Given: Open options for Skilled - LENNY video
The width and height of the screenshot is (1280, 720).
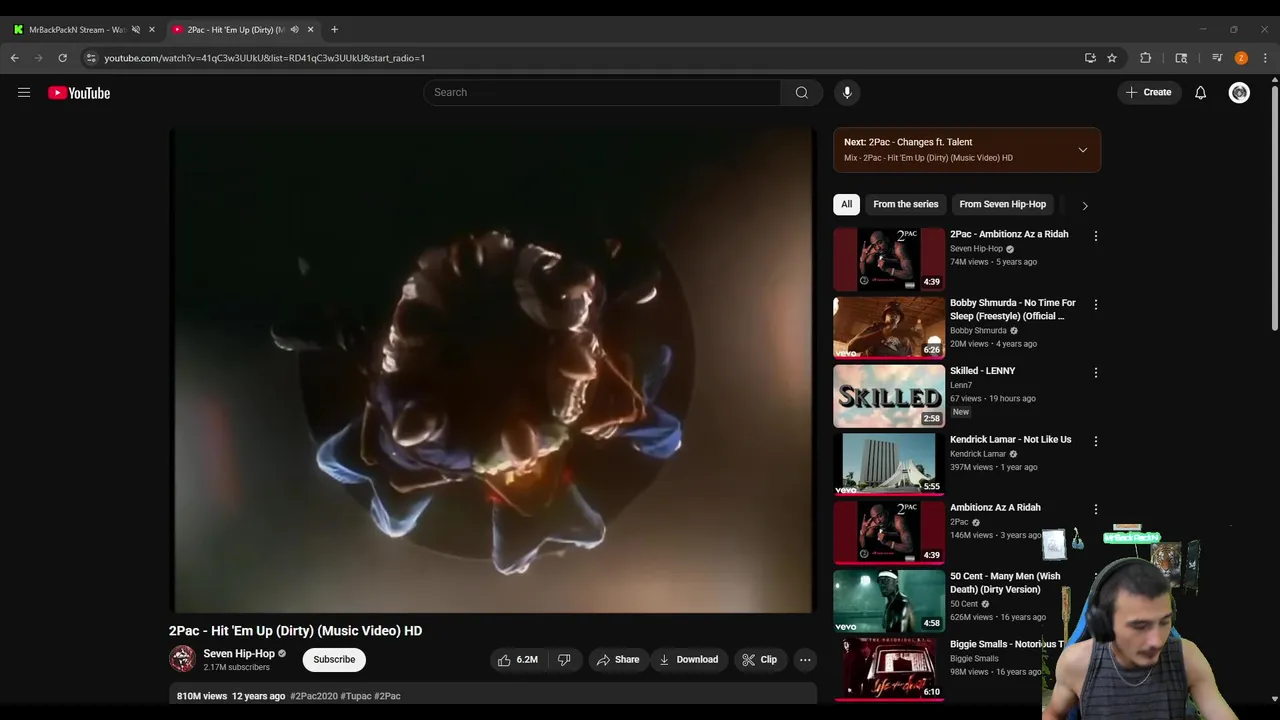Looking at the screenshot, I should (x=1096, y=372).
